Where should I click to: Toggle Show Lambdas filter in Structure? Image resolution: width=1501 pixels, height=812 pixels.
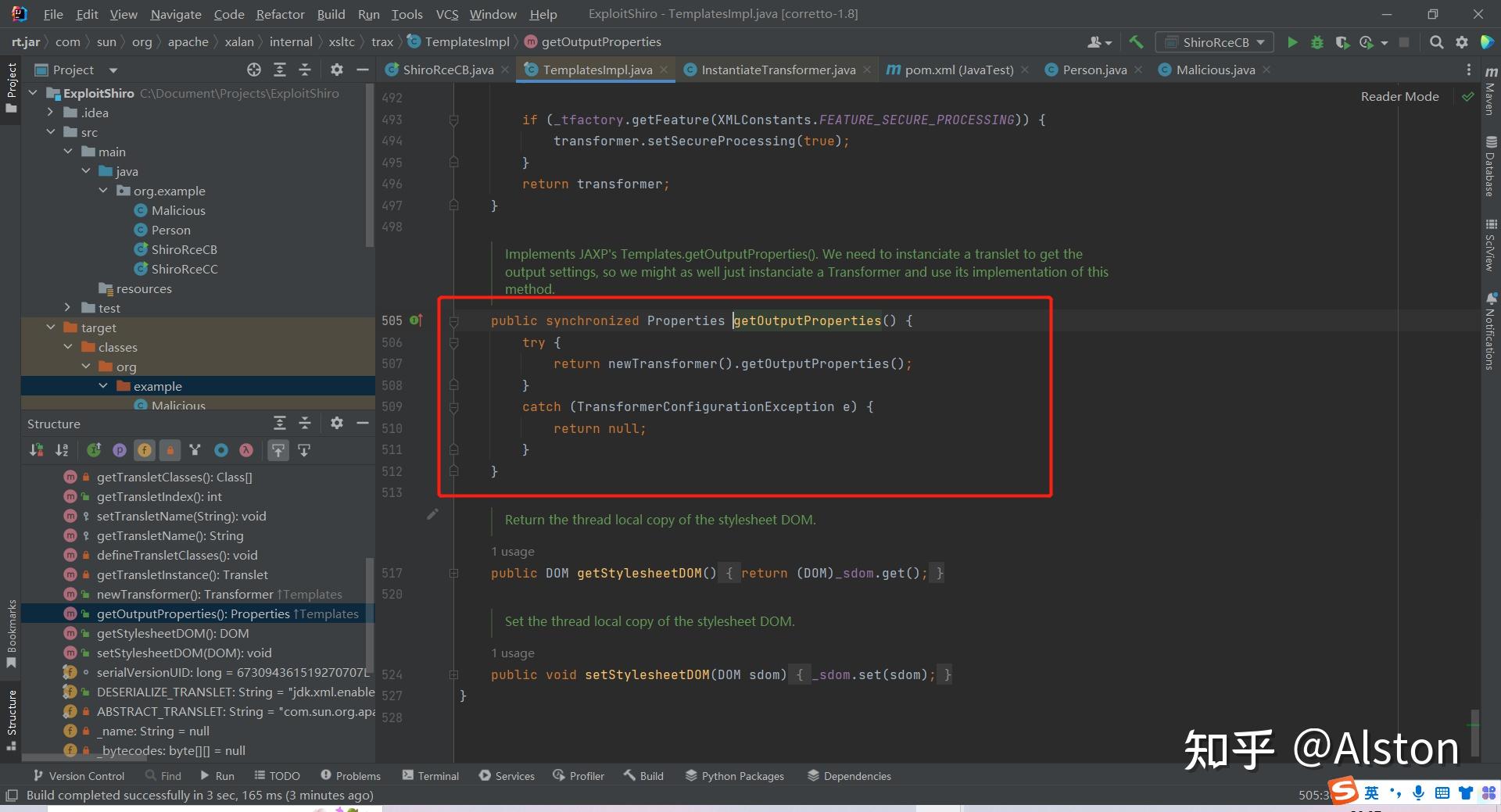click(246, 450)
